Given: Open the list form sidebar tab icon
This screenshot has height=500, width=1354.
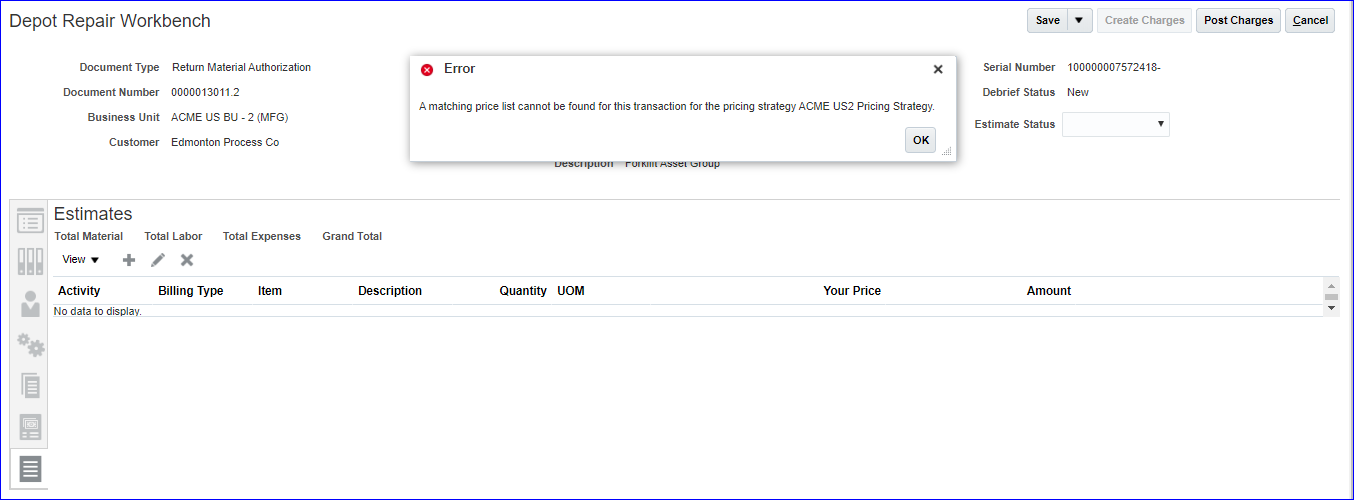Looking at the screenshot, I should [30, 221].
